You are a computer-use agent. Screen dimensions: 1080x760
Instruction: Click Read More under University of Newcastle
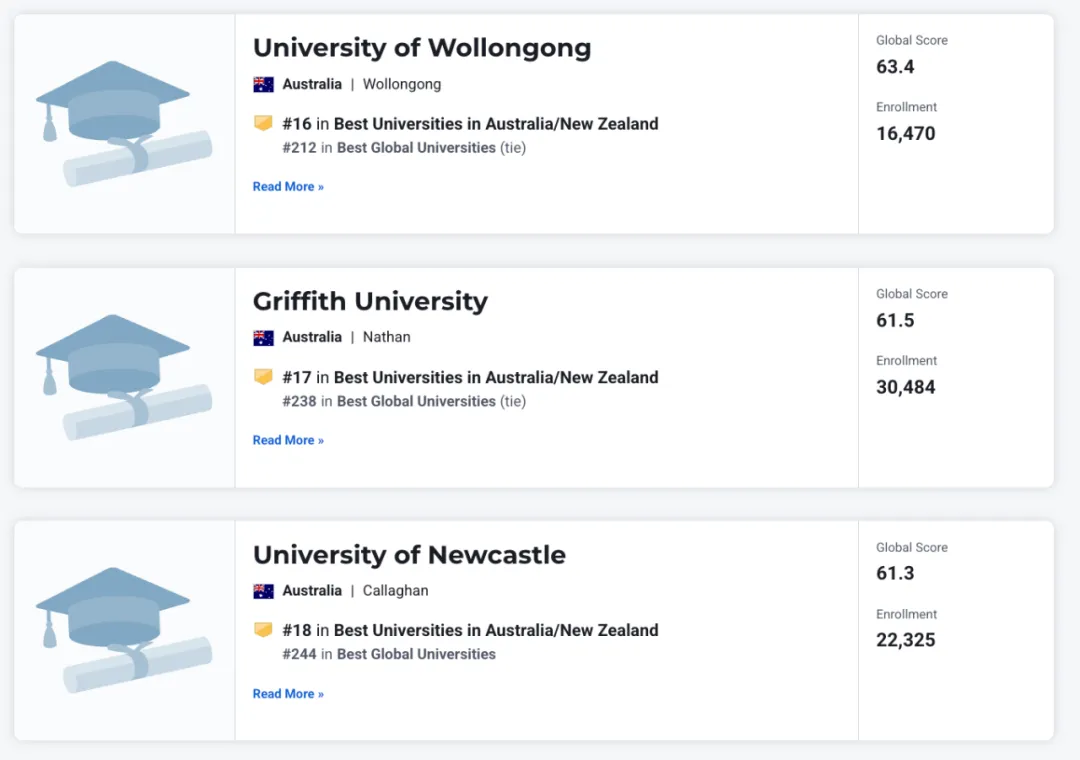(288, 694)
